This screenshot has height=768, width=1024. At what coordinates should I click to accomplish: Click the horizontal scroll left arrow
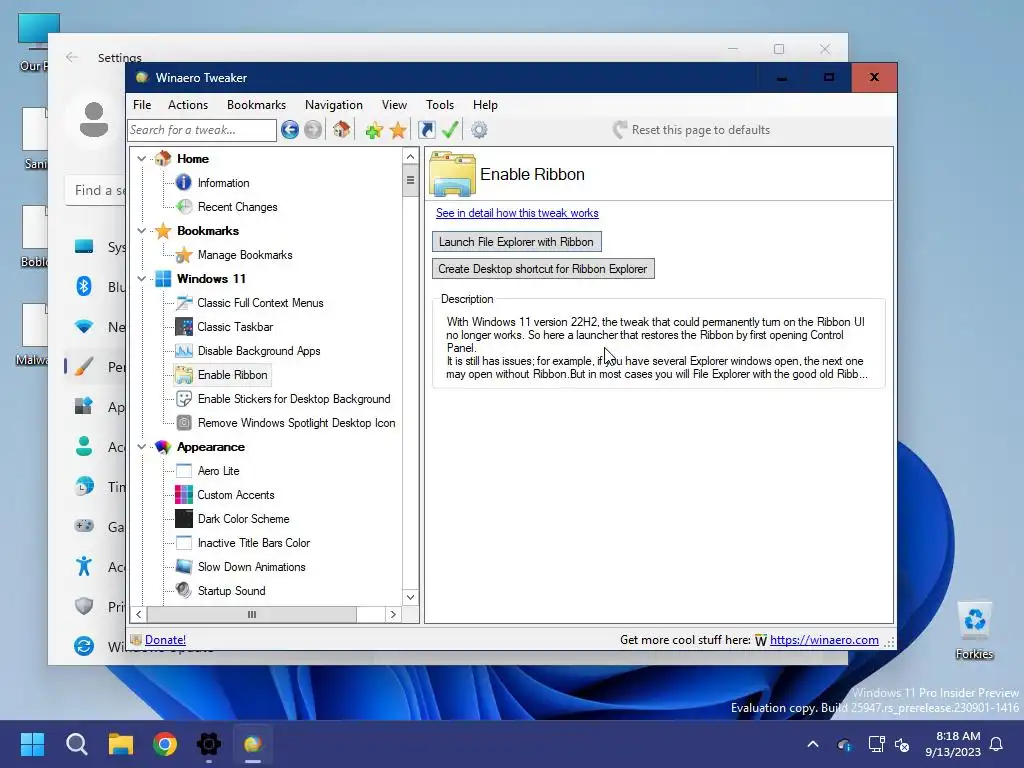(138, 615)
